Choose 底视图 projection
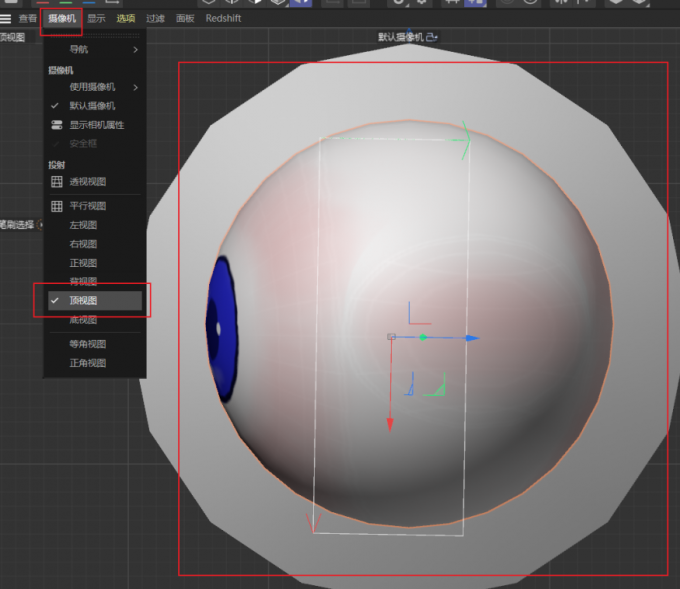Screen dimensions: 680x589 (95, 320)
